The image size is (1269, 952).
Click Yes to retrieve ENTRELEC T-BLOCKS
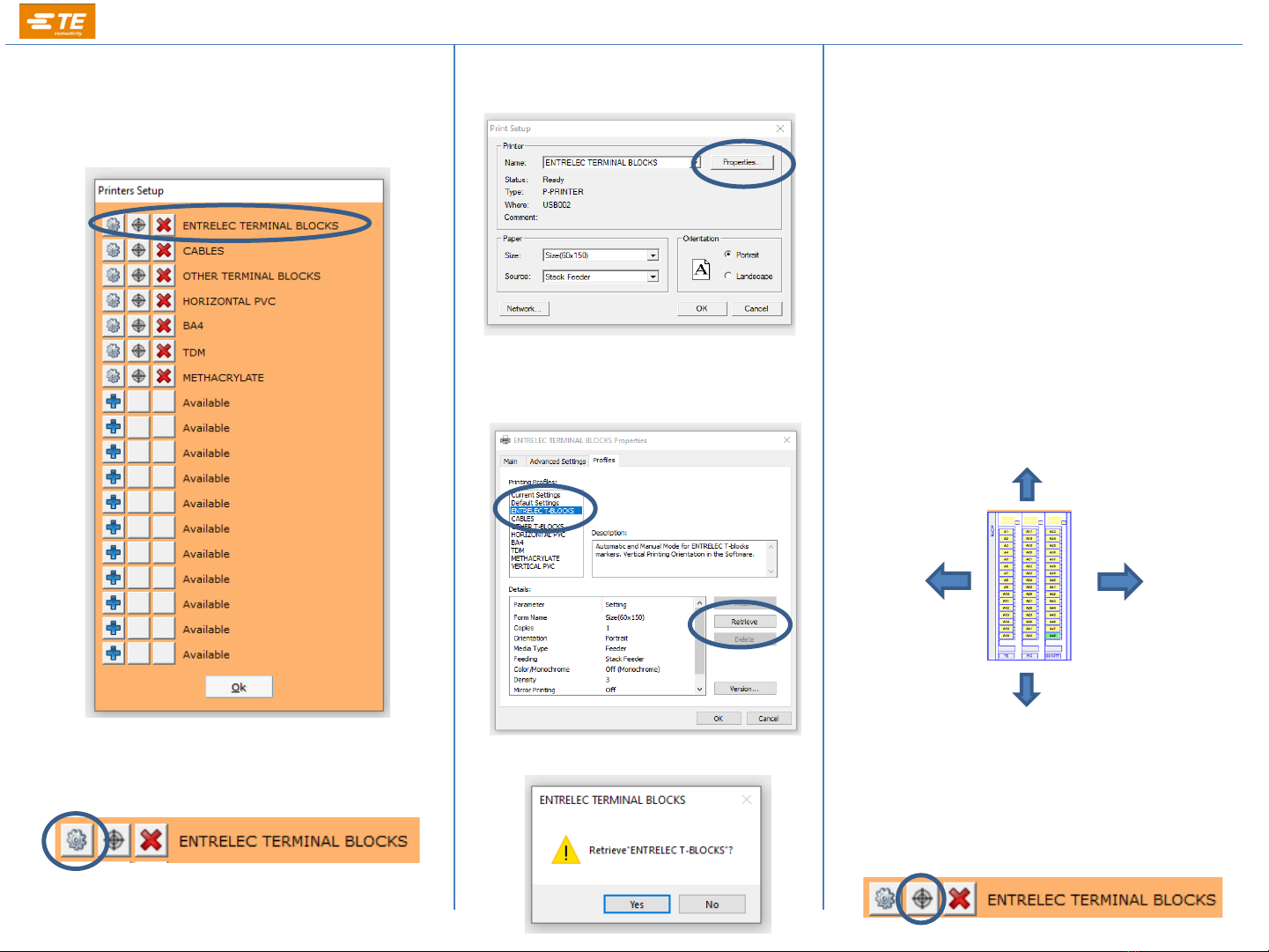637,904
